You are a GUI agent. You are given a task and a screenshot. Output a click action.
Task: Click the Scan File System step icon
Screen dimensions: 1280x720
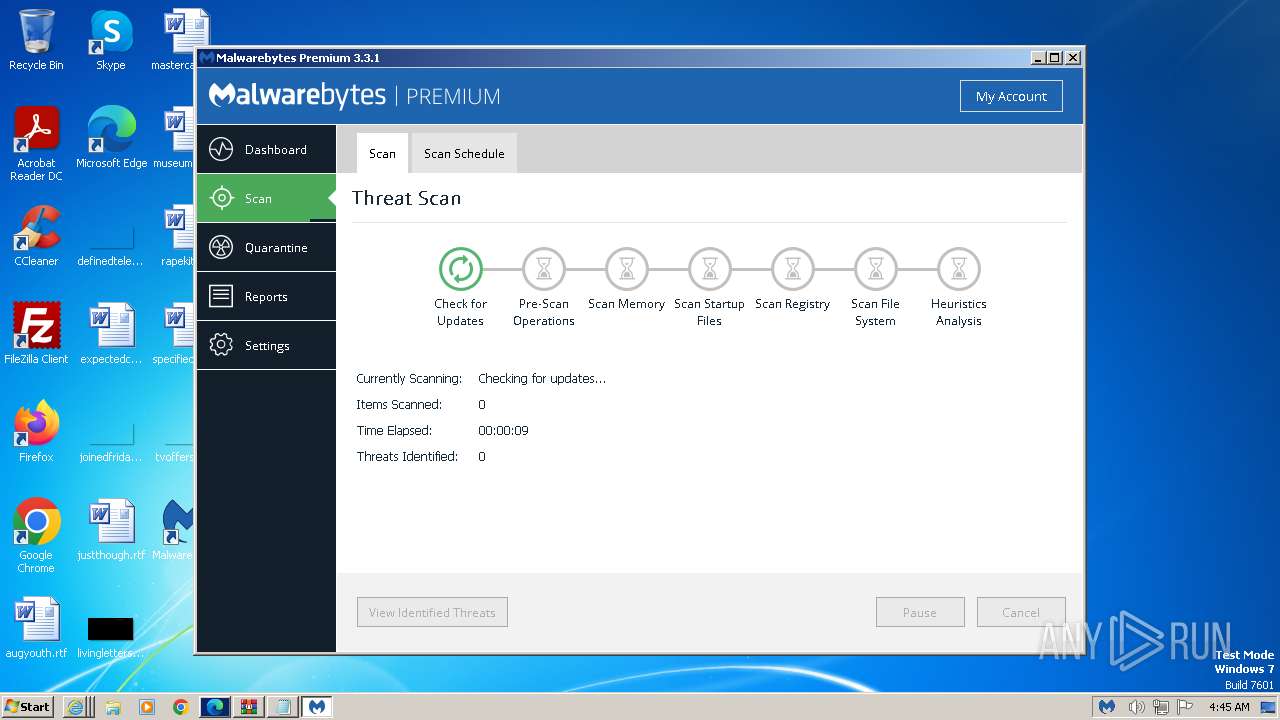[876, 269]
